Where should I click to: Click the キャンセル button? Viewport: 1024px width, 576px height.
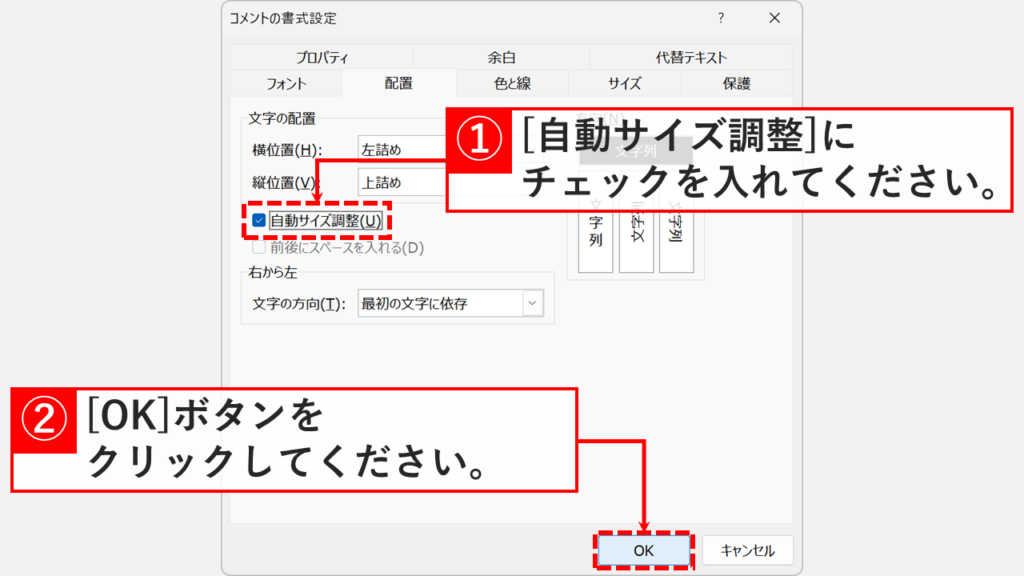click(x=747, y=551)
